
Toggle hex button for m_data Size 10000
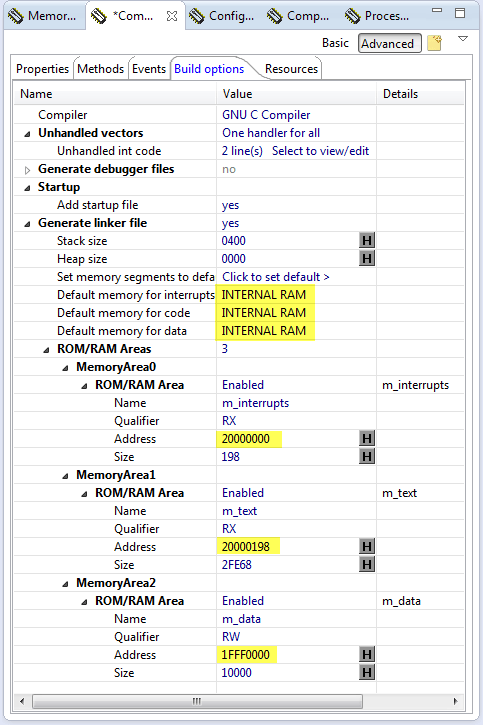point(367,672)
